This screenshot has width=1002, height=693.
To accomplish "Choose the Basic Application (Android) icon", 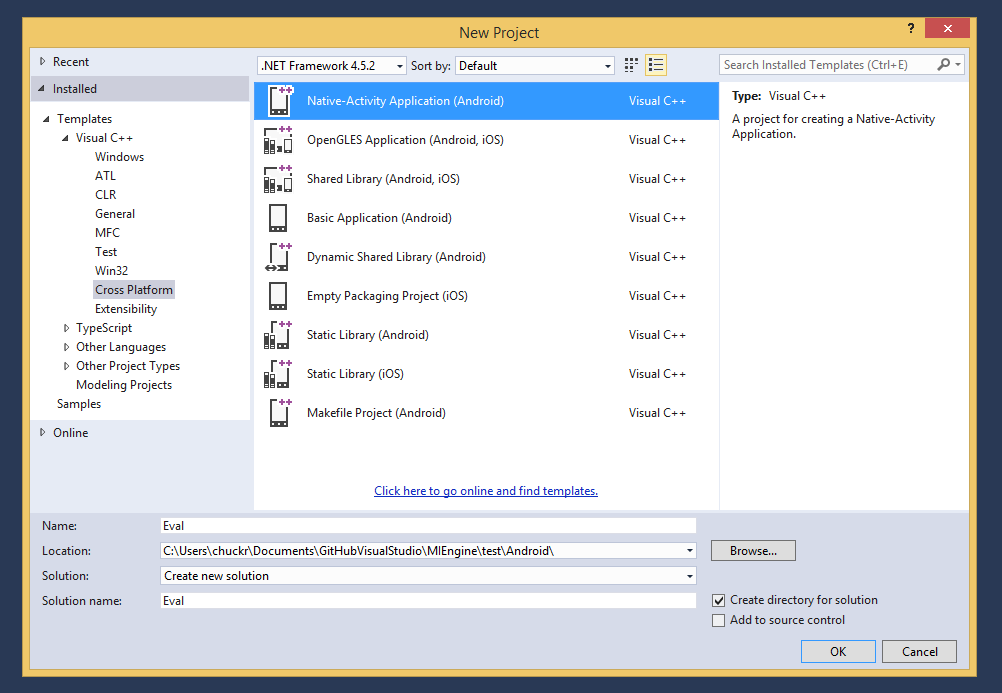I will point(278,218).
